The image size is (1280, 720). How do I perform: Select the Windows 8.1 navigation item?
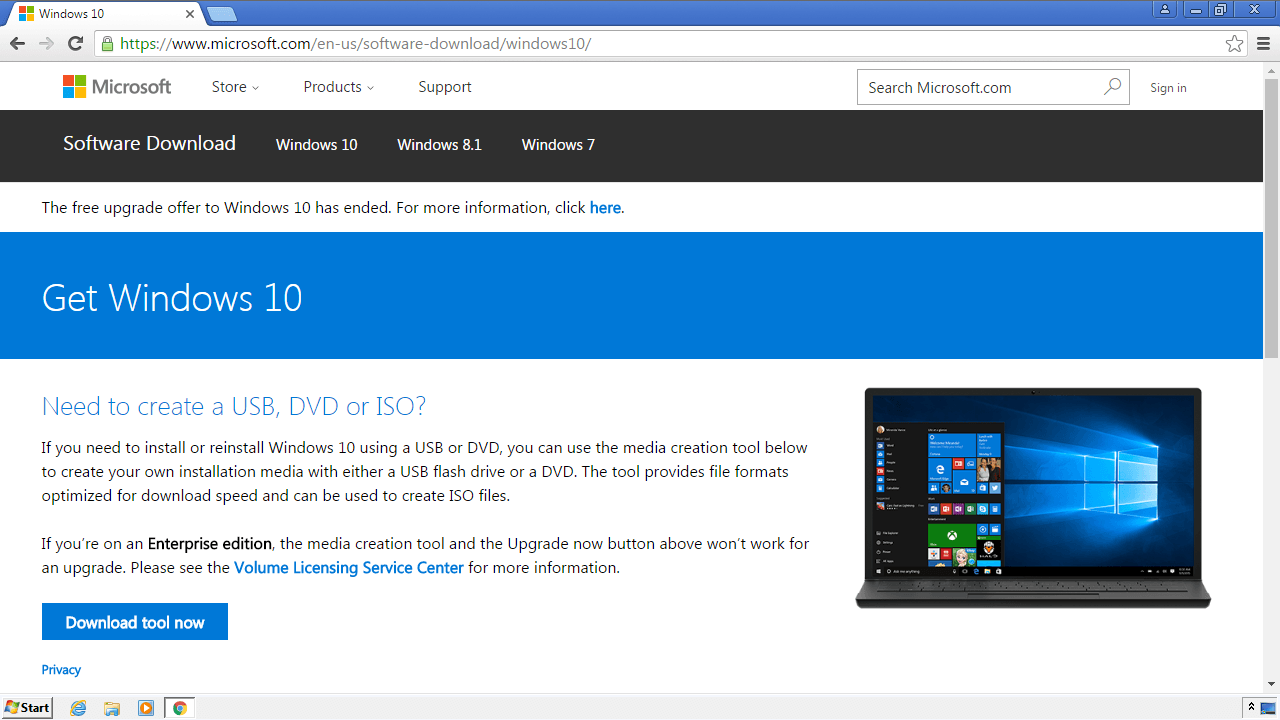(439, 145)
